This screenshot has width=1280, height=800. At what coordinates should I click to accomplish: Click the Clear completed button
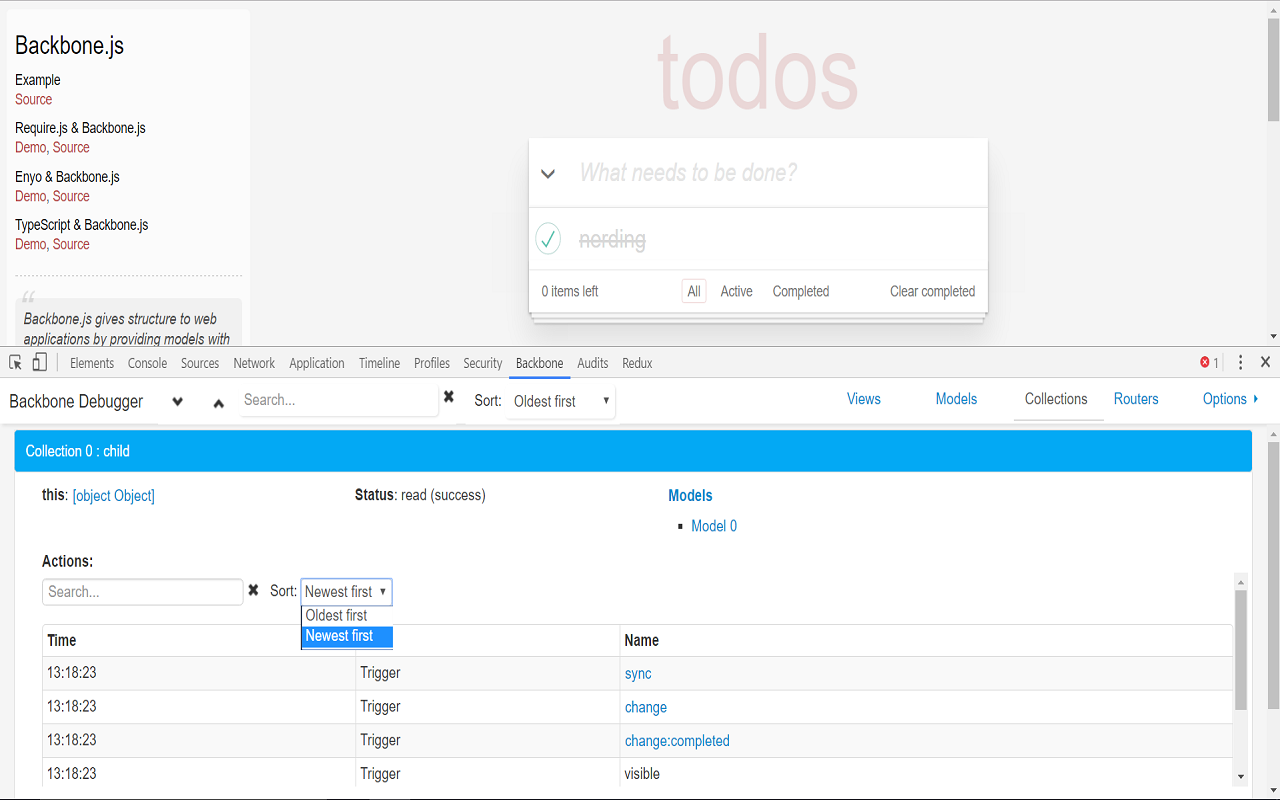tap(932, 291)
